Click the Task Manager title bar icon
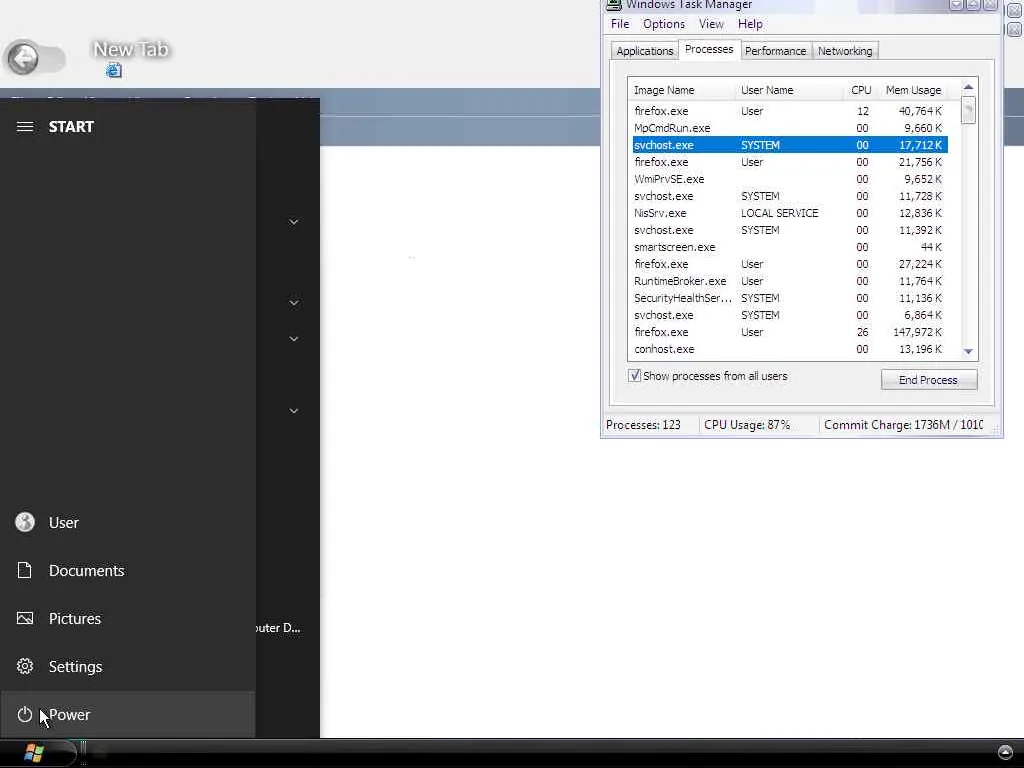The image size is (1024, 768). (x=613, y=5)
